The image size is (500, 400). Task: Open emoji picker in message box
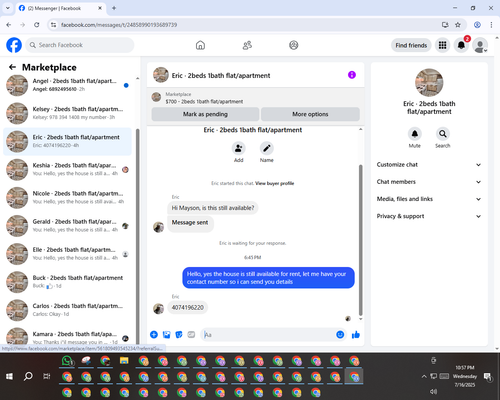[x=340, y=334]
